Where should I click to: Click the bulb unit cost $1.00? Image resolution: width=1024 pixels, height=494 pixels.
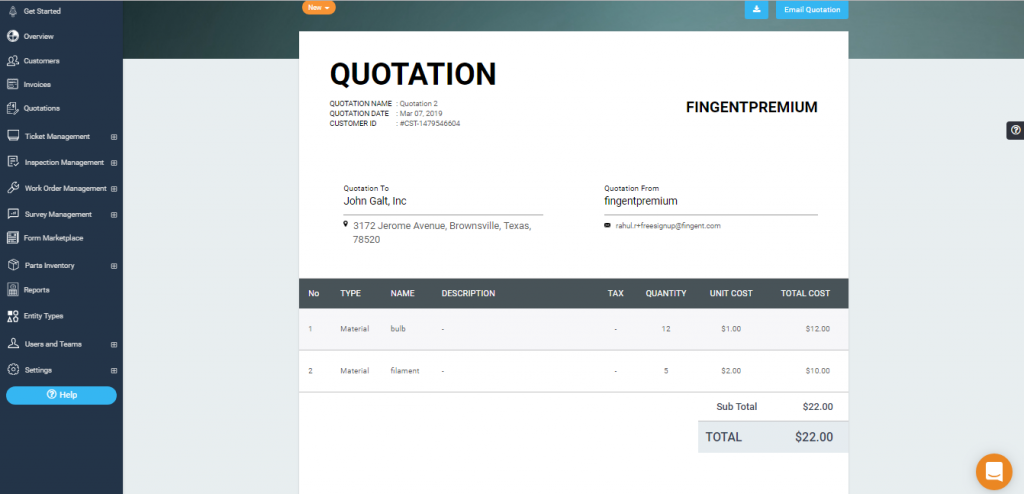point(731,329)
